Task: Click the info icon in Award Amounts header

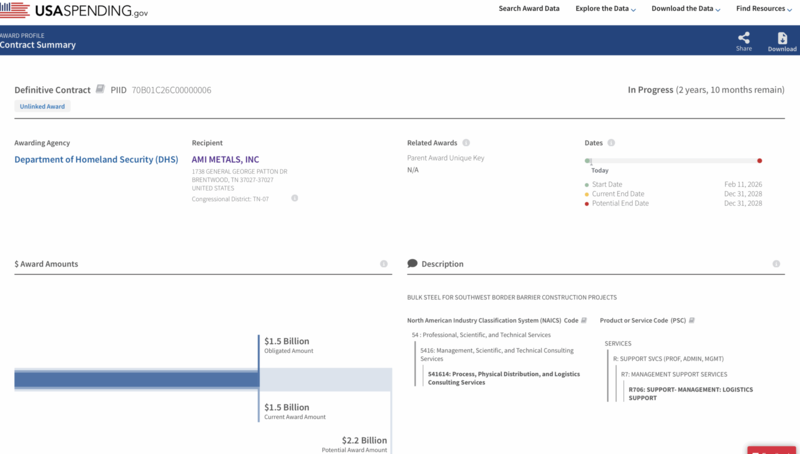Action: (x=384, y=264)
